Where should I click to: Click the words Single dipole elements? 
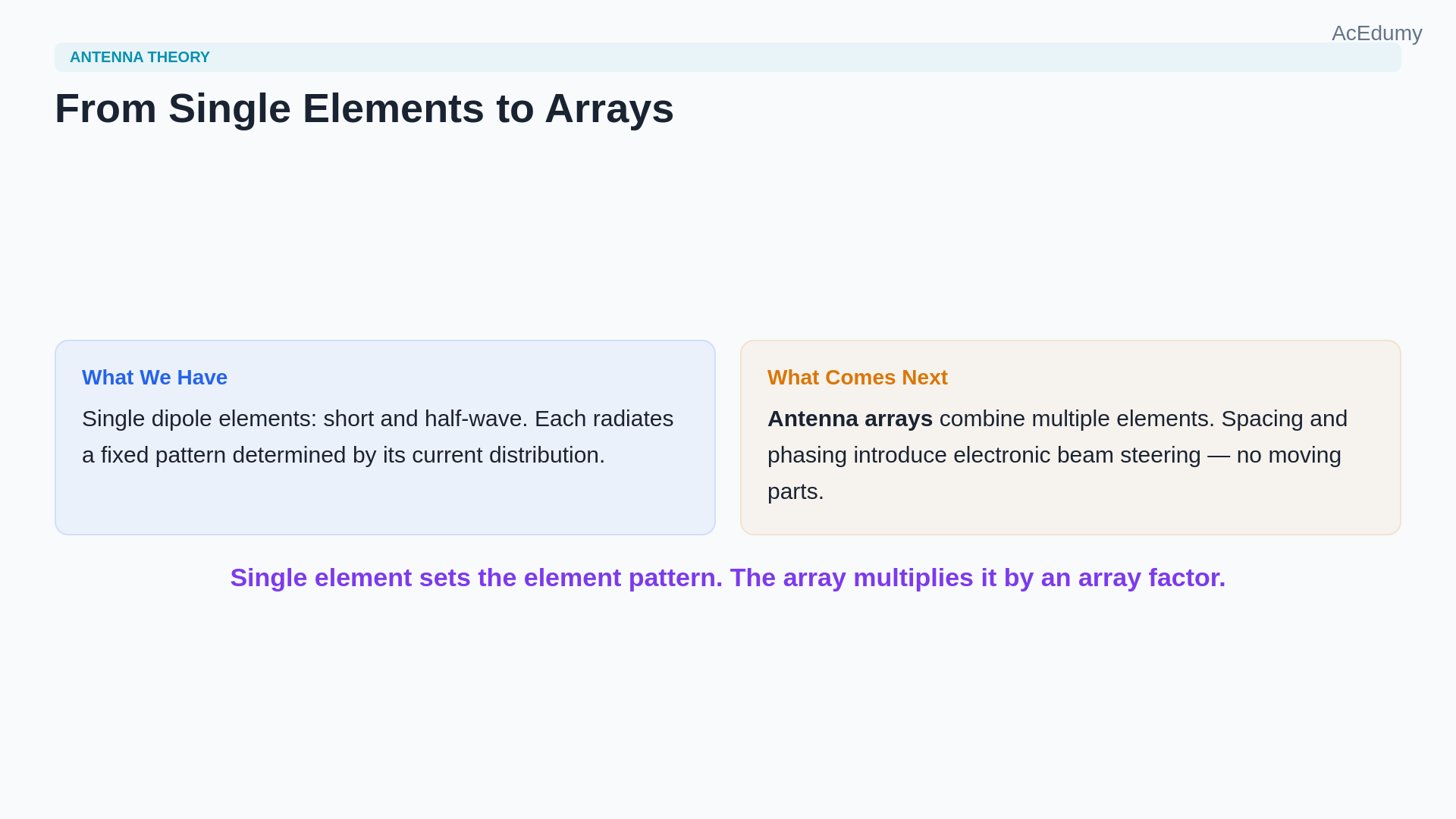tap(199, 419)
